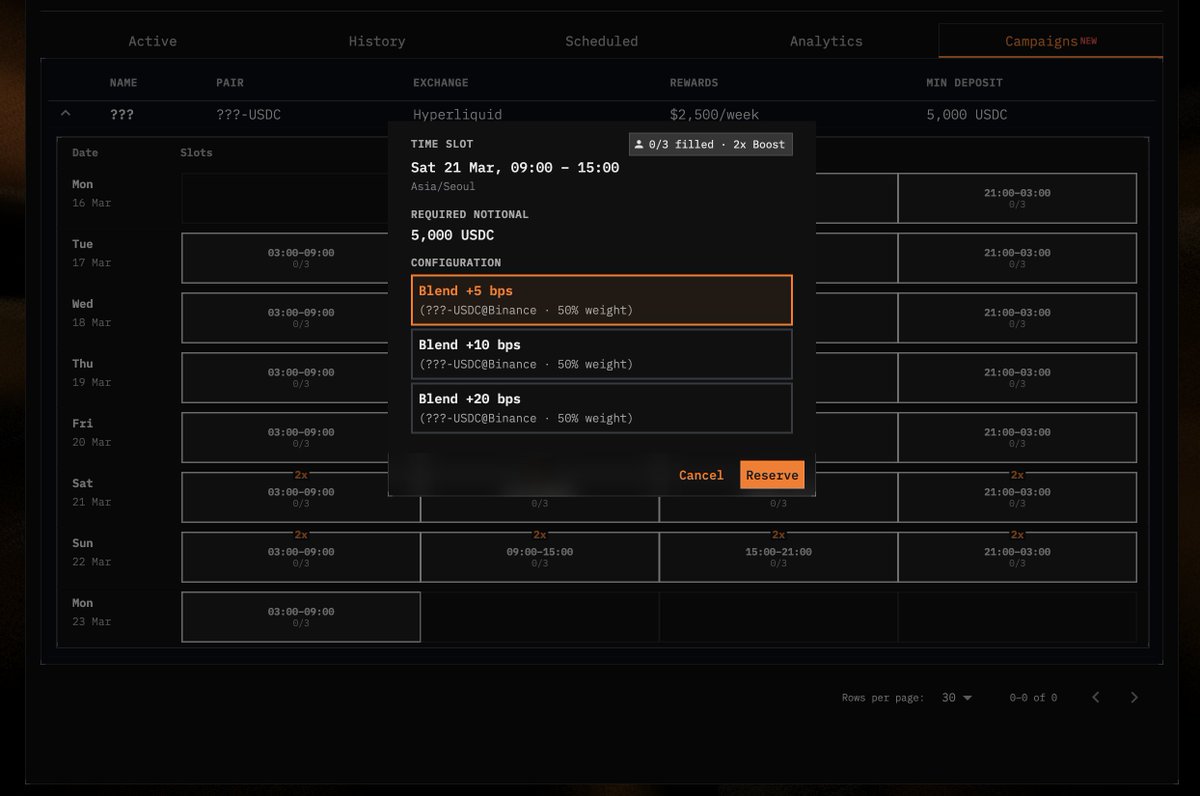This screenshot has height=796, width=1200.
Task: Go to previous page arrow
Action: [1096, 698]
